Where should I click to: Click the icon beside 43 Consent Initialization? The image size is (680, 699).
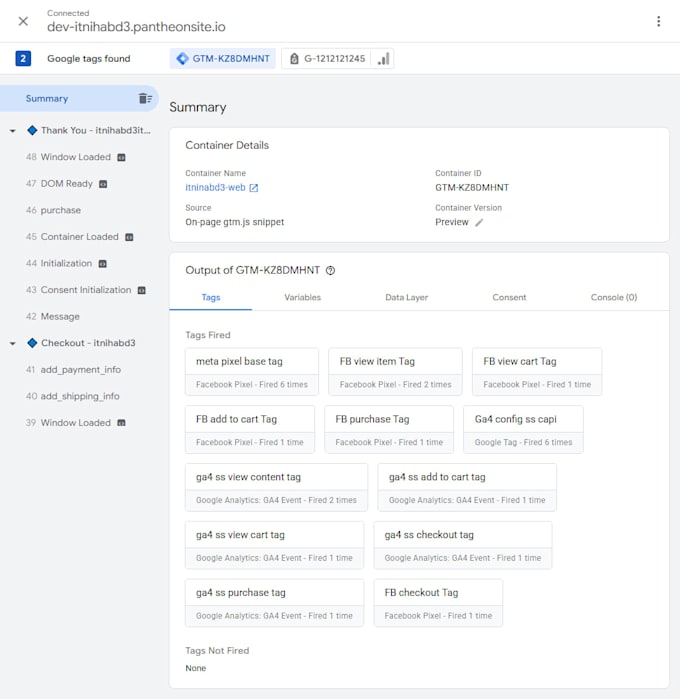[x=142, y=290]
